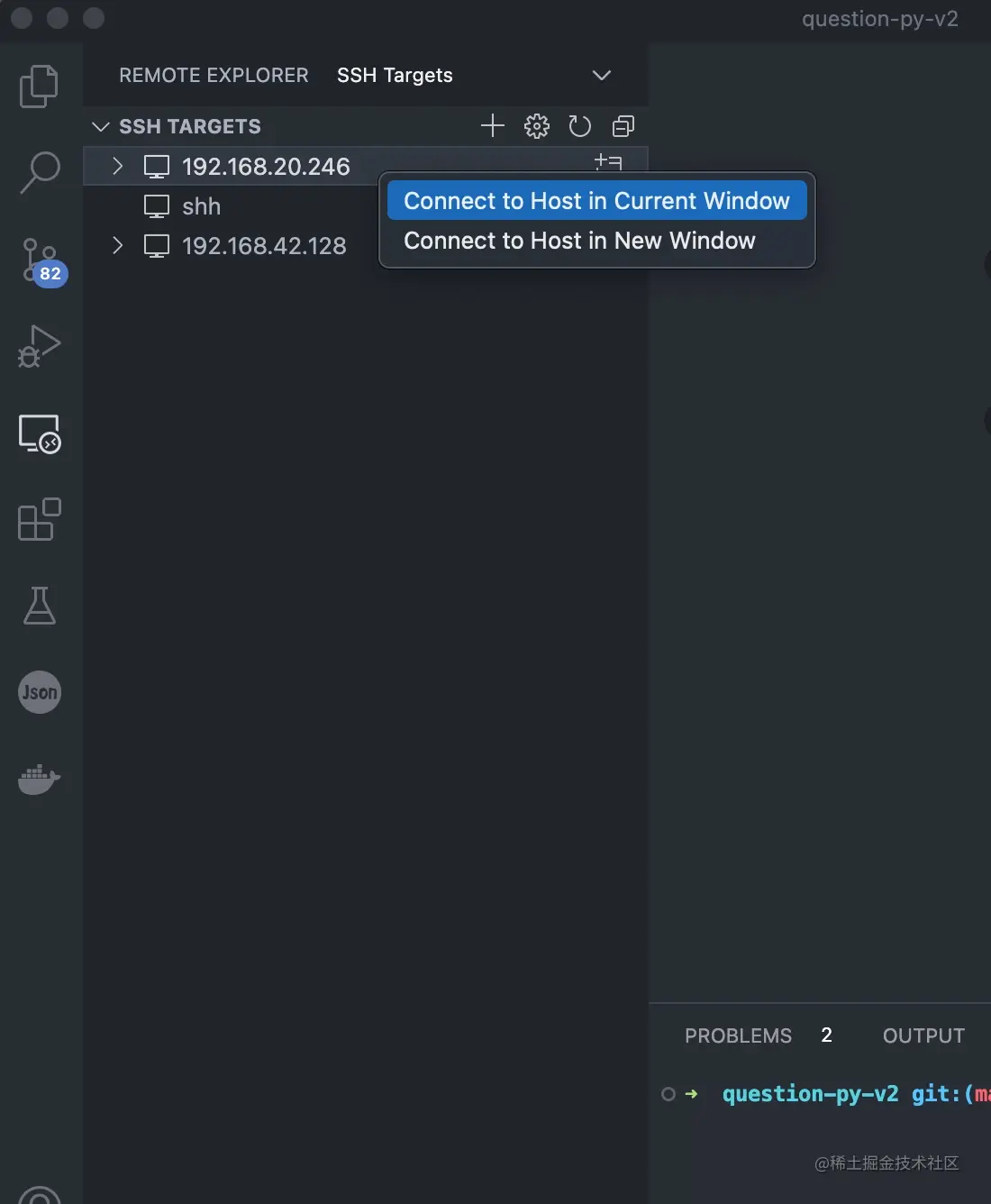The width and height of the screenshot is (991, 1204).
Task: Collapse all SSH targets icon
Action: 623,126
